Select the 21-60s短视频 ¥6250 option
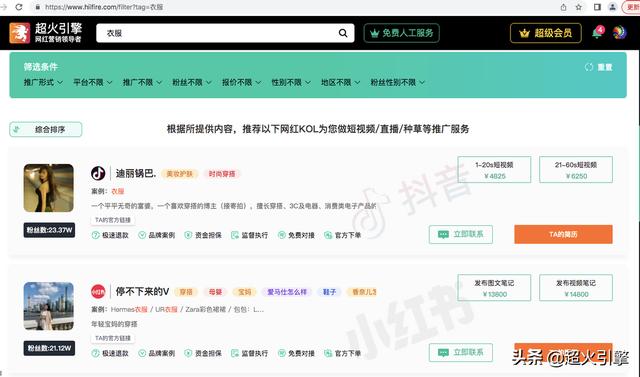The height and width of the screenshot is (377, 640). [x=576, y=170]
